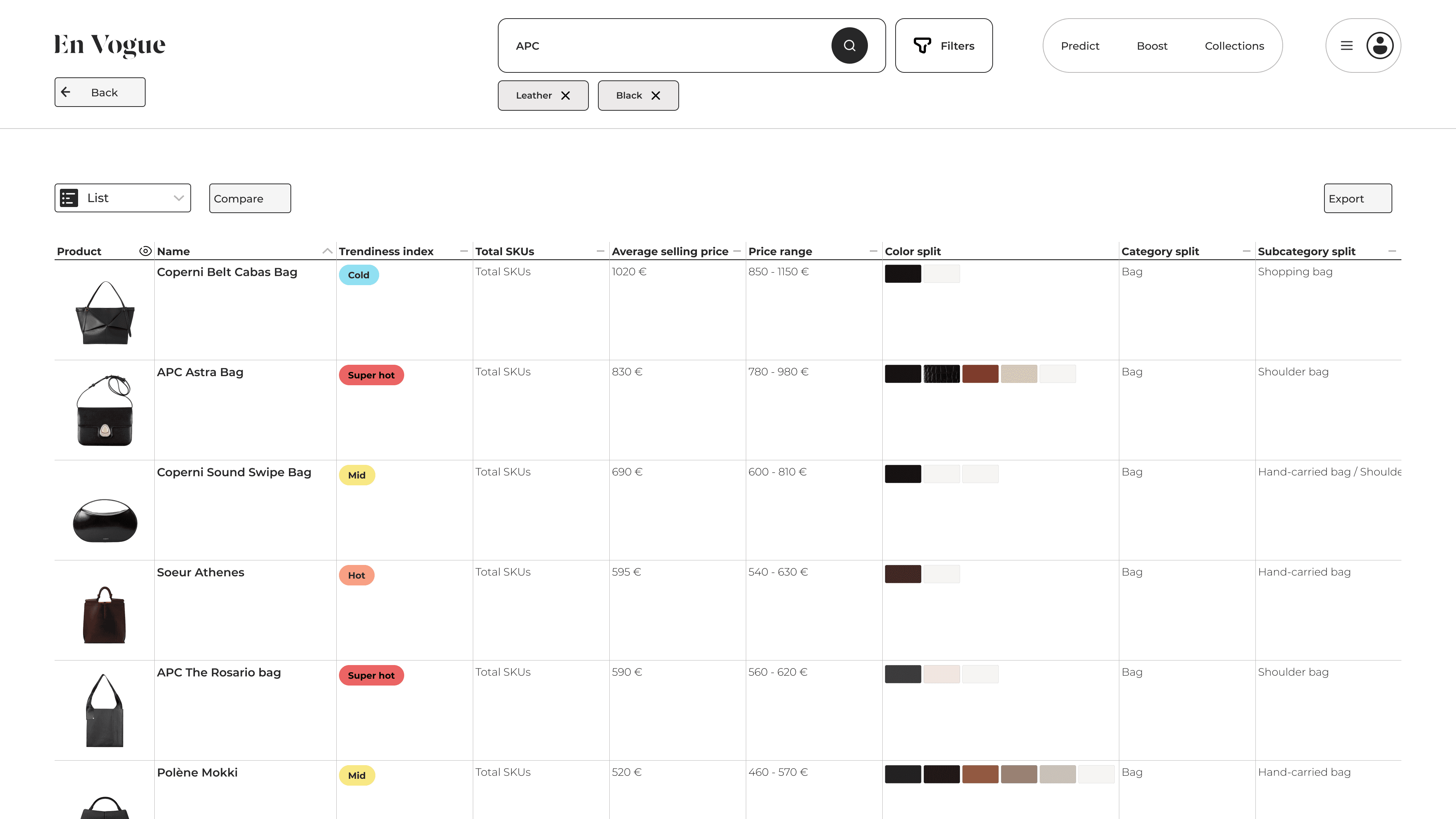Image resolution: width=1456 pixels, height=819 pixels.
Task: Open the Filters funnel icon
Action: (922, 46)
